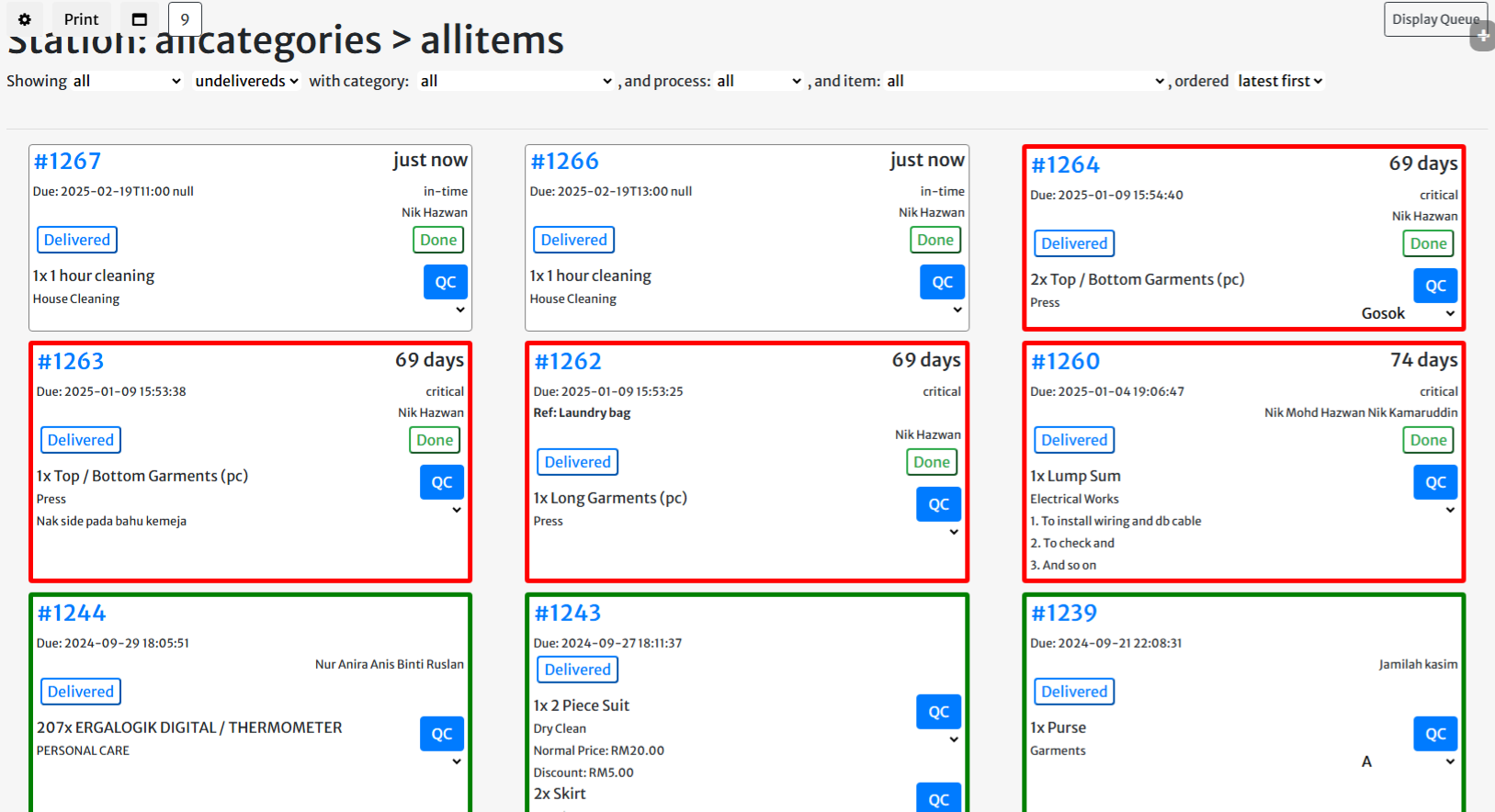
Task: Click Delivered on order #1244
Action: (81, 692)
